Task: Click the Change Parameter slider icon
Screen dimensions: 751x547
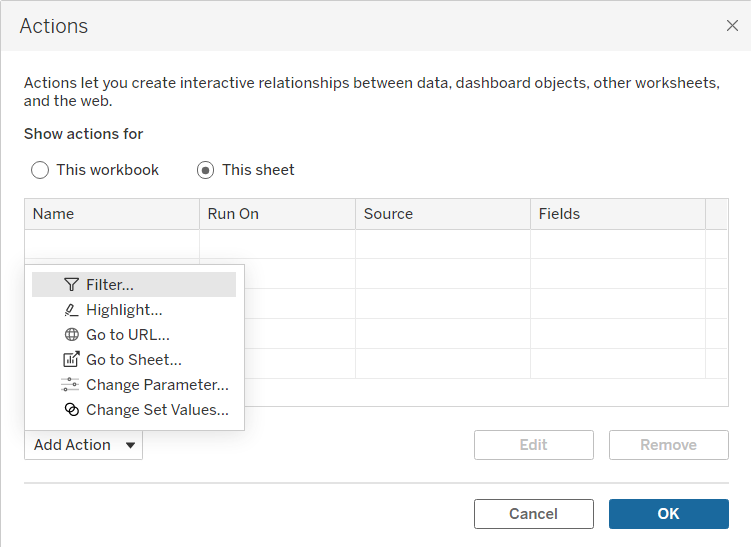Action: pyautogui.click(x=70, y=385)
